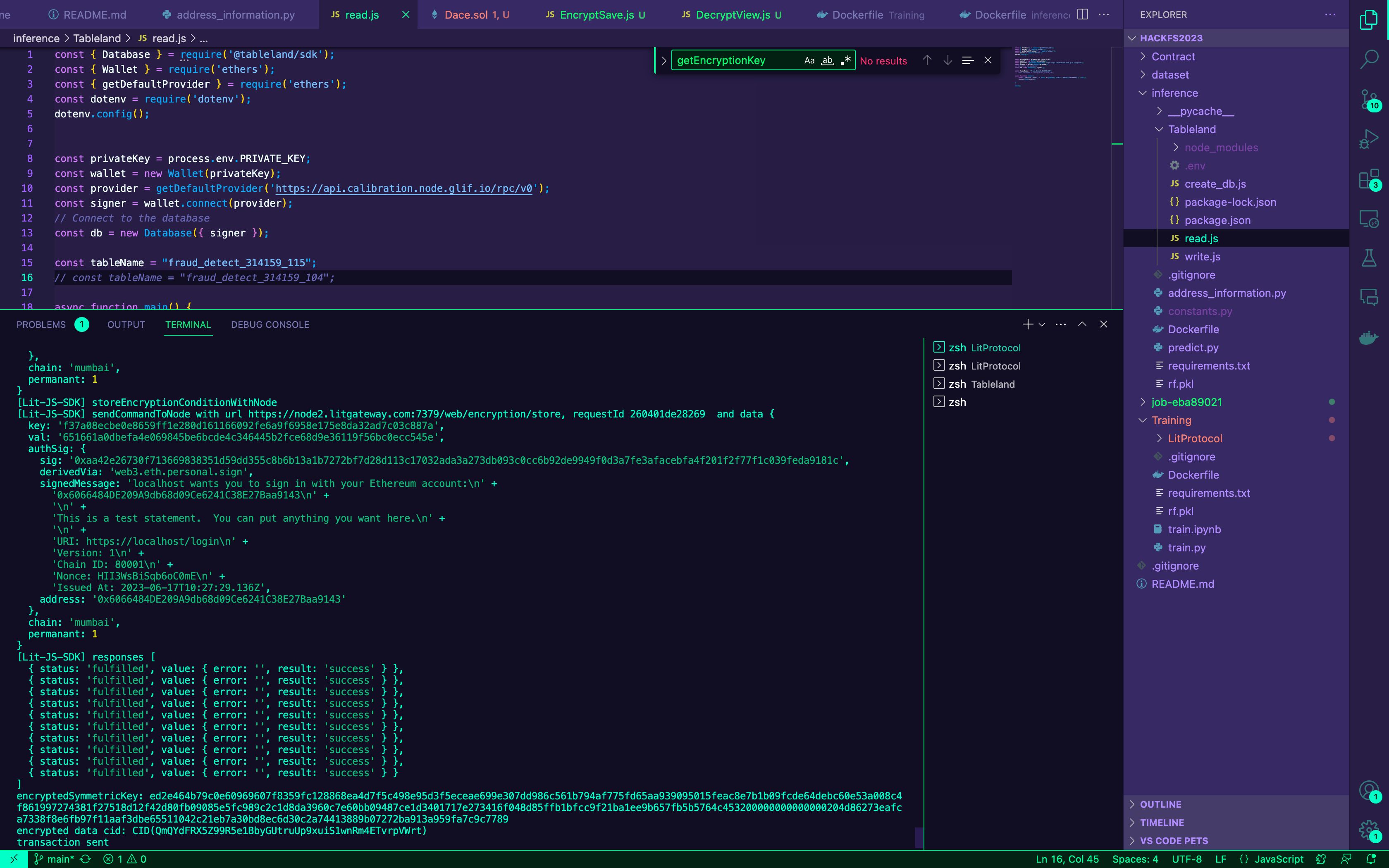
Task: Expand the job-eba89021 folder
Action: coord(1186,402)
